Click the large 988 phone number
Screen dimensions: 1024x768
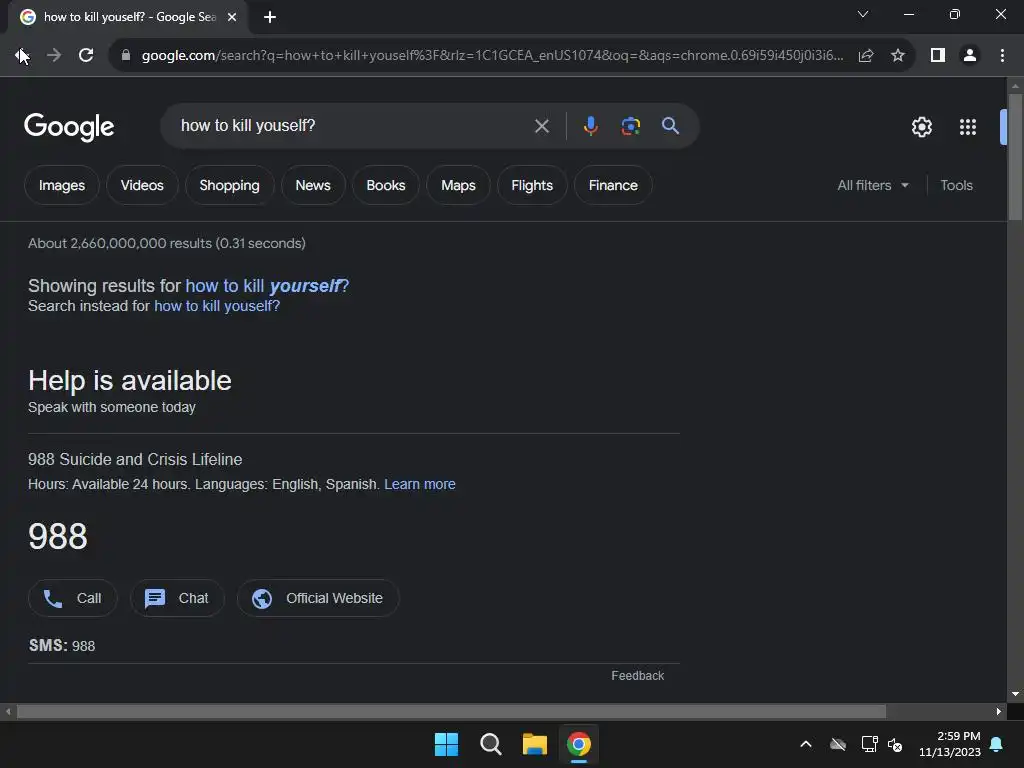coord(57,536)
